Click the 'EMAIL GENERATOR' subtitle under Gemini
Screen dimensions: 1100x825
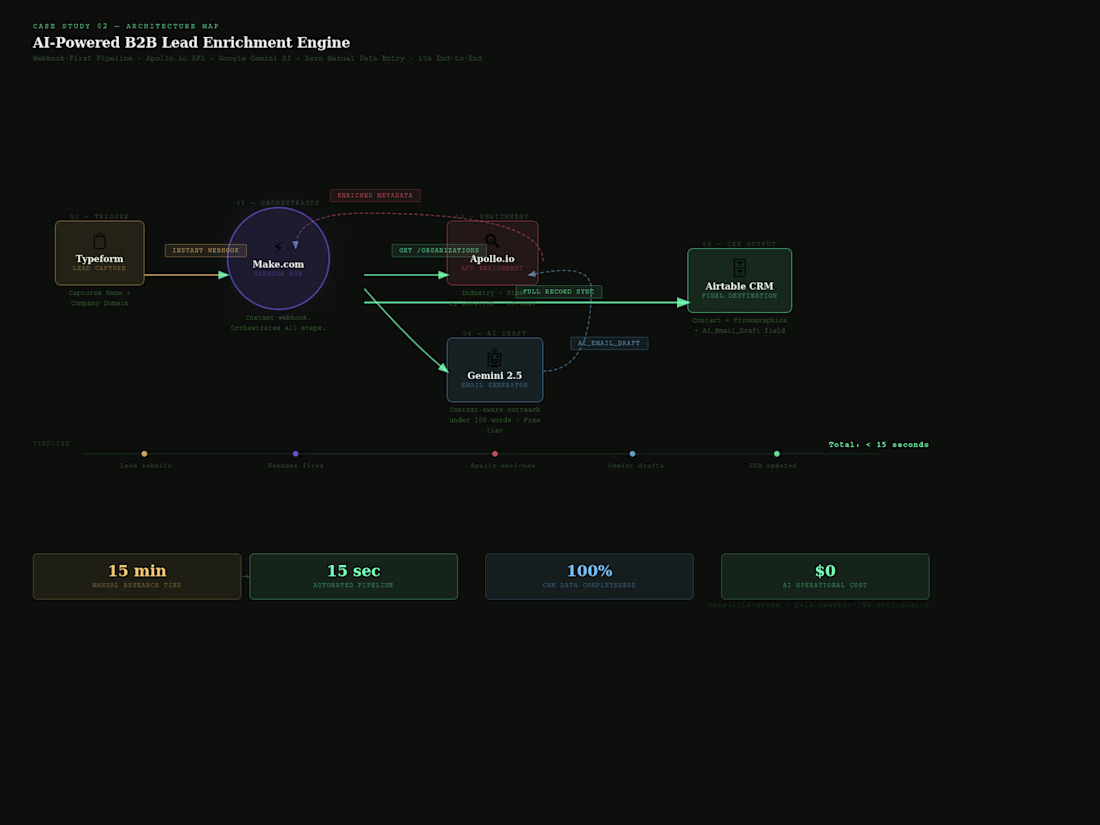(x=495, y=385)
